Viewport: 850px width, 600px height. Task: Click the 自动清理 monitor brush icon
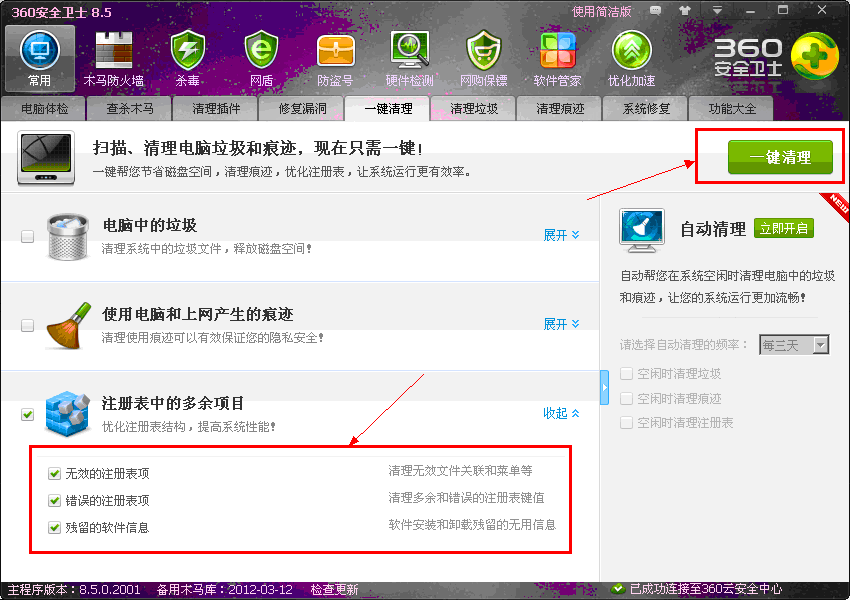coord(642,230)
